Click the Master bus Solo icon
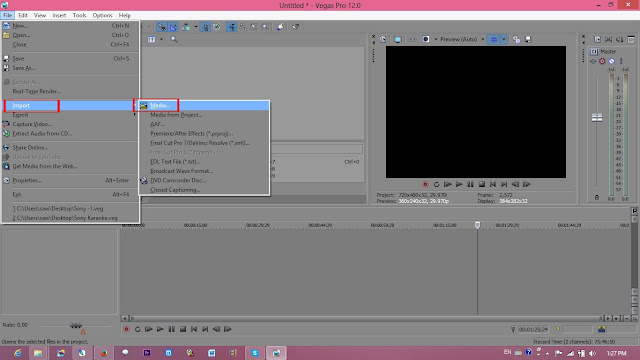 621,61
